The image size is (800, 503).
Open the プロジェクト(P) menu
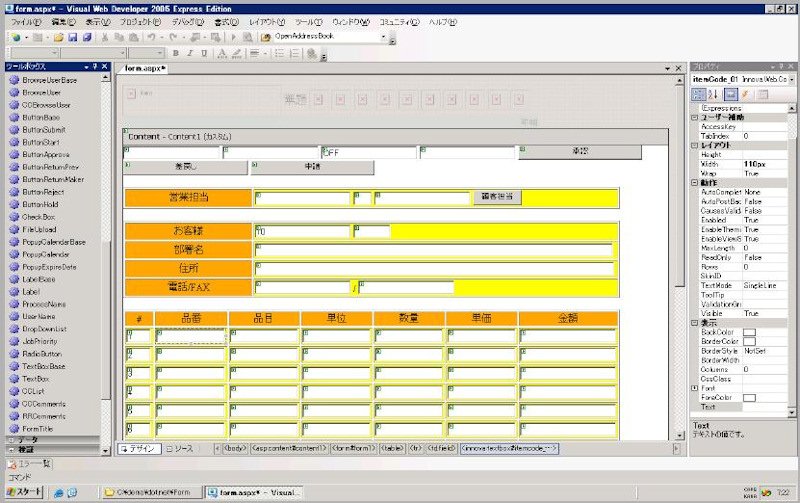[140, 22]
